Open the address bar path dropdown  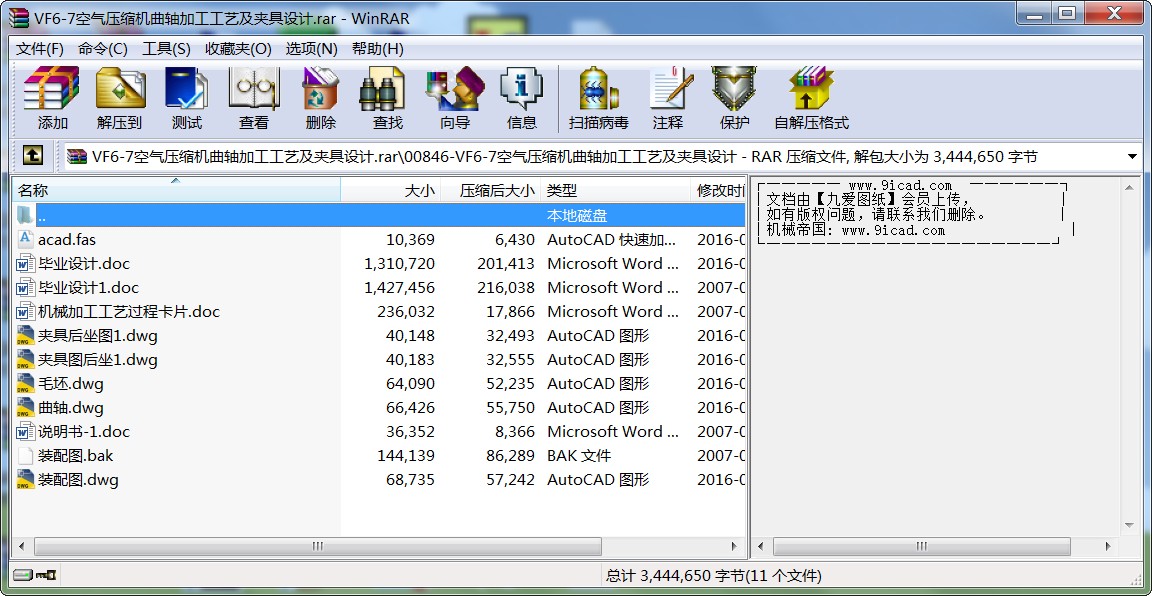(x=1131, y=156)
